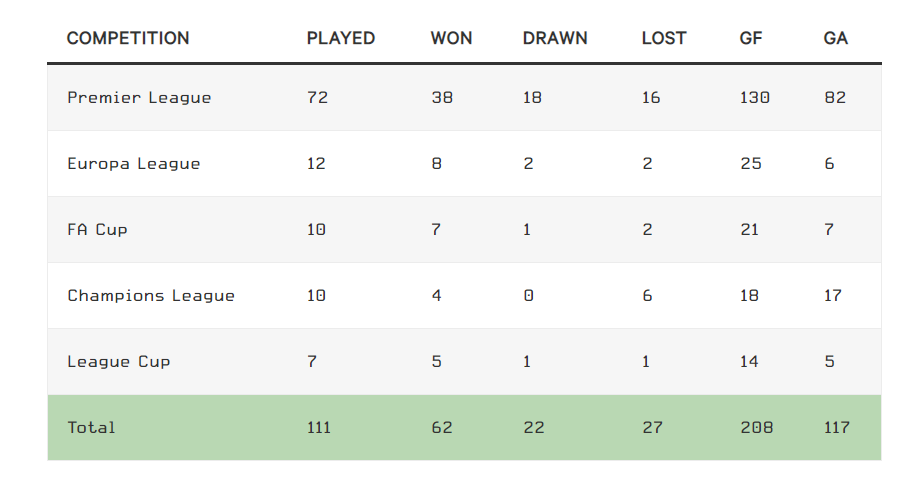Click total goals for value 208
Screen dimensions: 919x500
(757, 428)
